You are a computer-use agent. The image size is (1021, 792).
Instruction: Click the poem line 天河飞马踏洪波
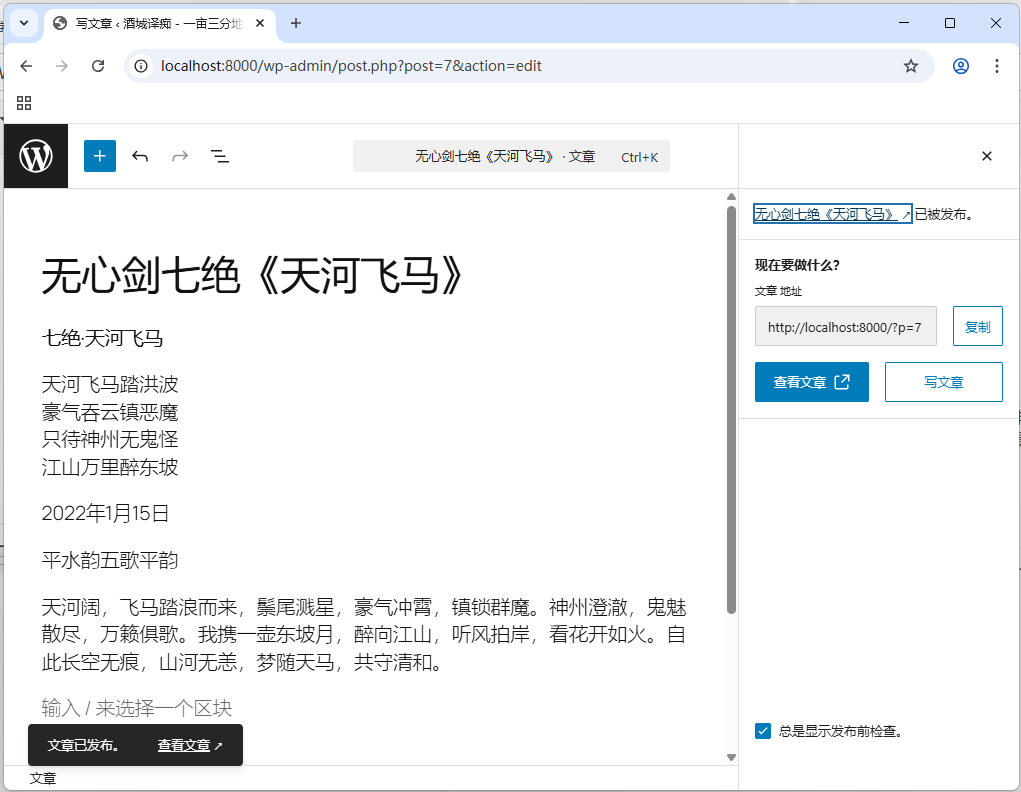pyautogui.click(x=110, y=384)
